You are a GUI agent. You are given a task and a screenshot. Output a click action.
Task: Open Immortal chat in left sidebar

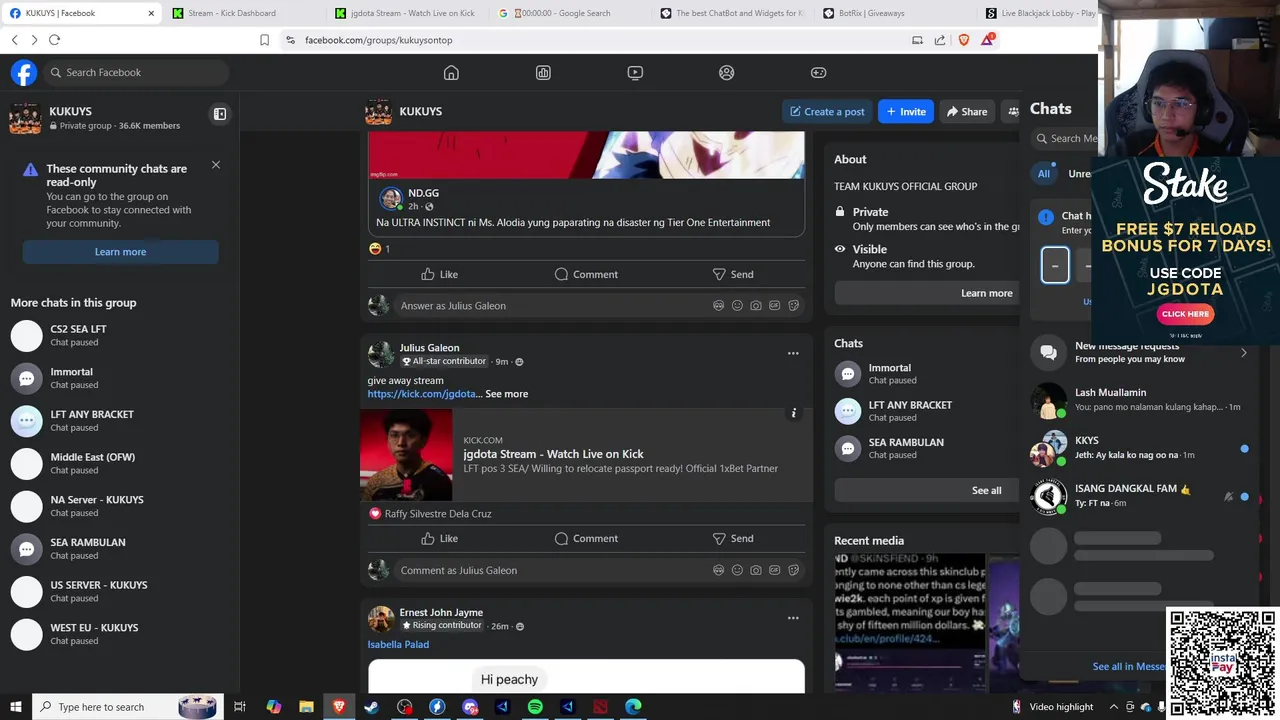click(120, 378)
